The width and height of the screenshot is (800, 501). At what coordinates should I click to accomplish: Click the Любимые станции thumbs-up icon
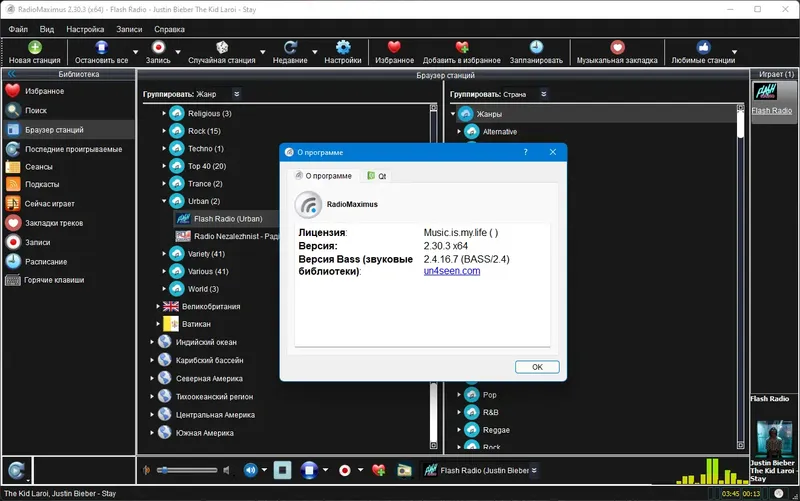pyautogui.click(x=704, y=47)
